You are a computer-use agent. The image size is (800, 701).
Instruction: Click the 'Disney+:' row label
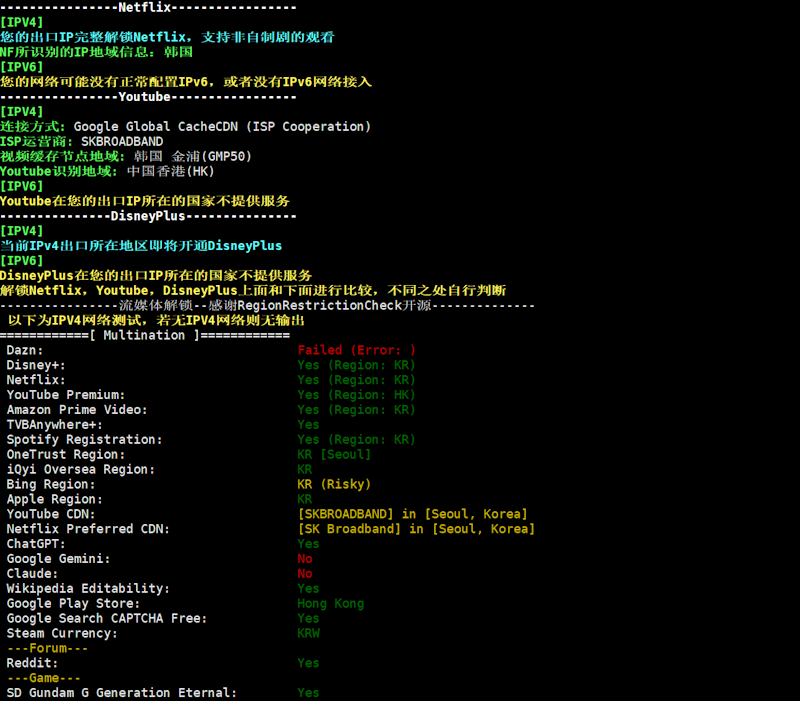click(x=36, y=365)
